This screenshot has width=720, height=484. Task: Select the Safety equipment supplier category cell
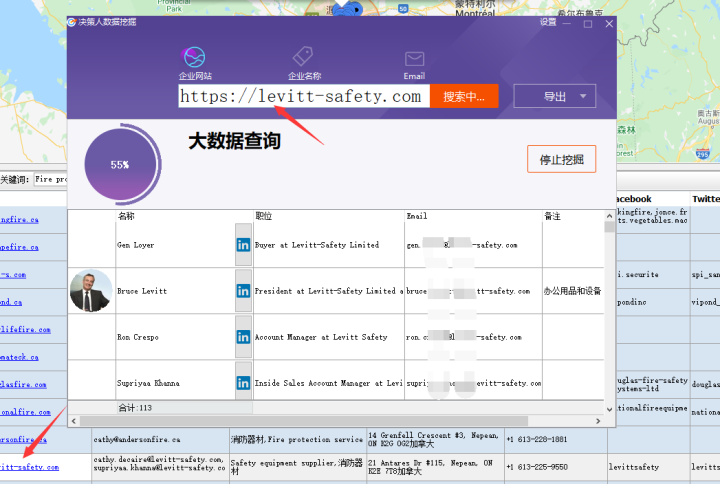coord(298,467)
